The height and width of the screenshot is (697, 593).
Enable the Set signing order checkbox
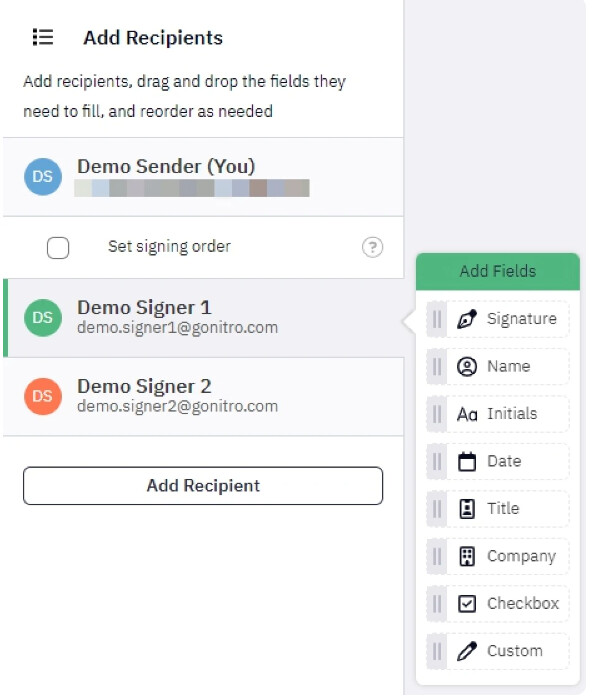point(58,248)
